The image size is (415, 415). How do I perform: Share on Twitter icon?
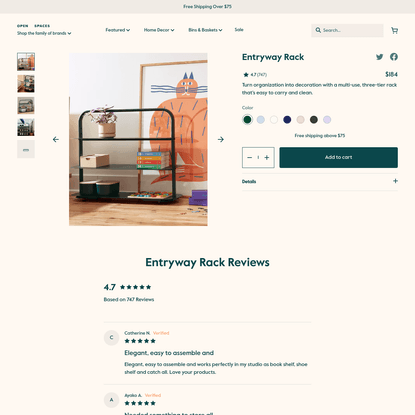coord(379,57)
